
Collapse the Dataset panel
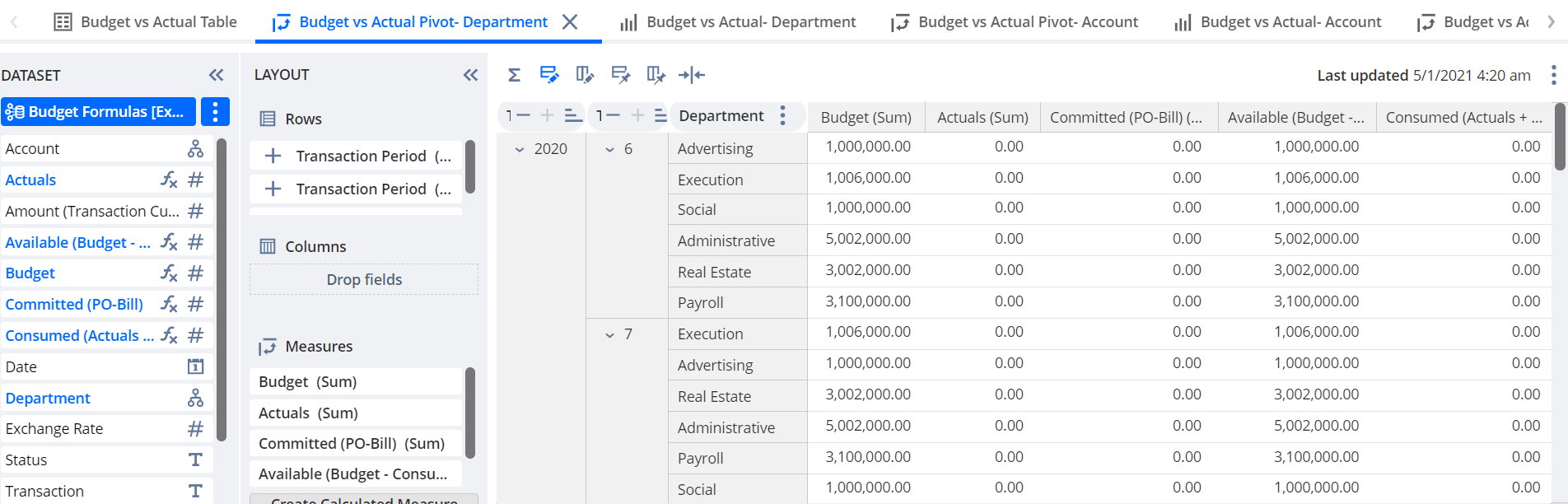tap(216, 75)
